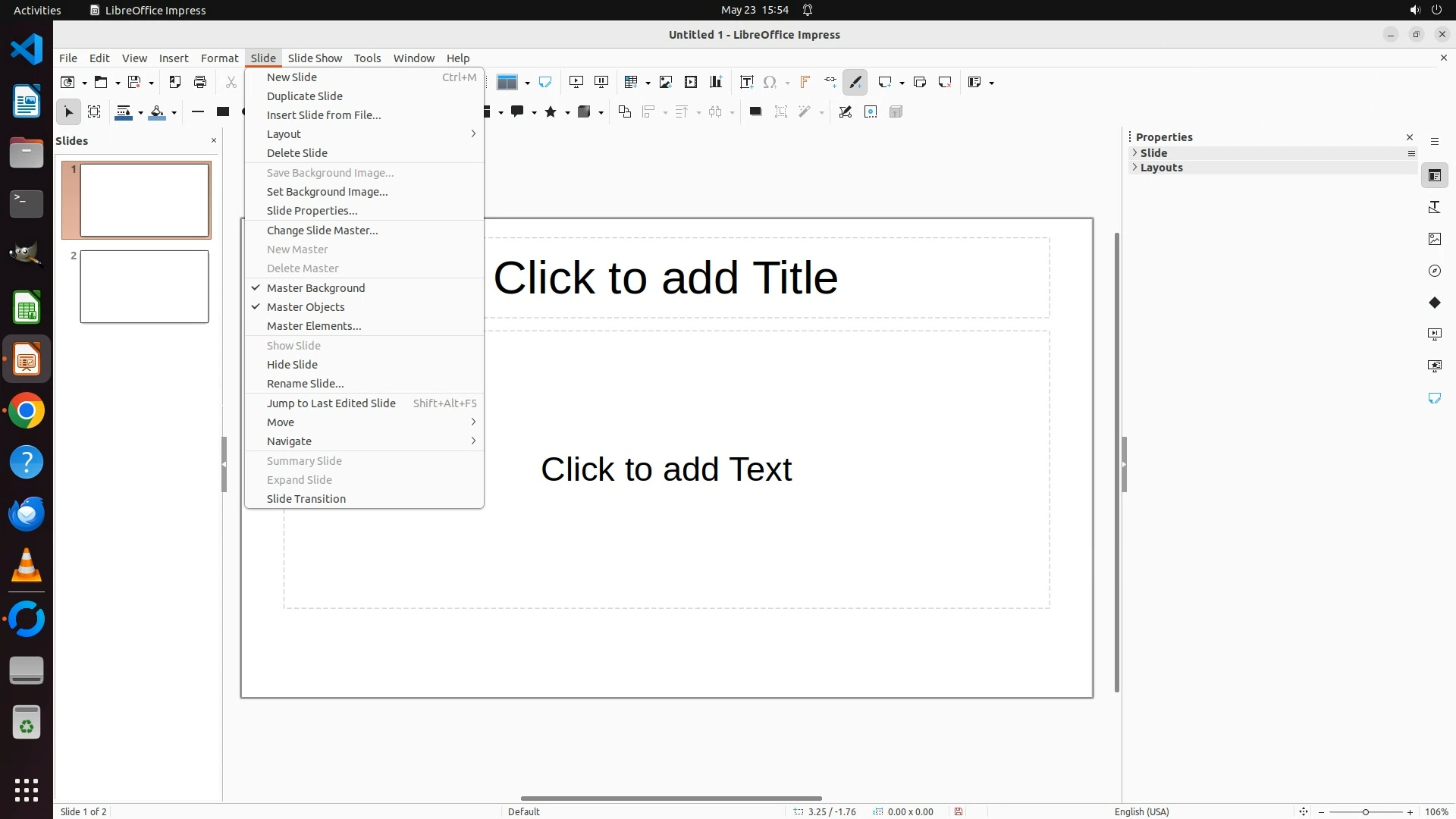Click Start from First Slide icon
Viewport: 1456px width, 819px height.
(x=576, y=82)
